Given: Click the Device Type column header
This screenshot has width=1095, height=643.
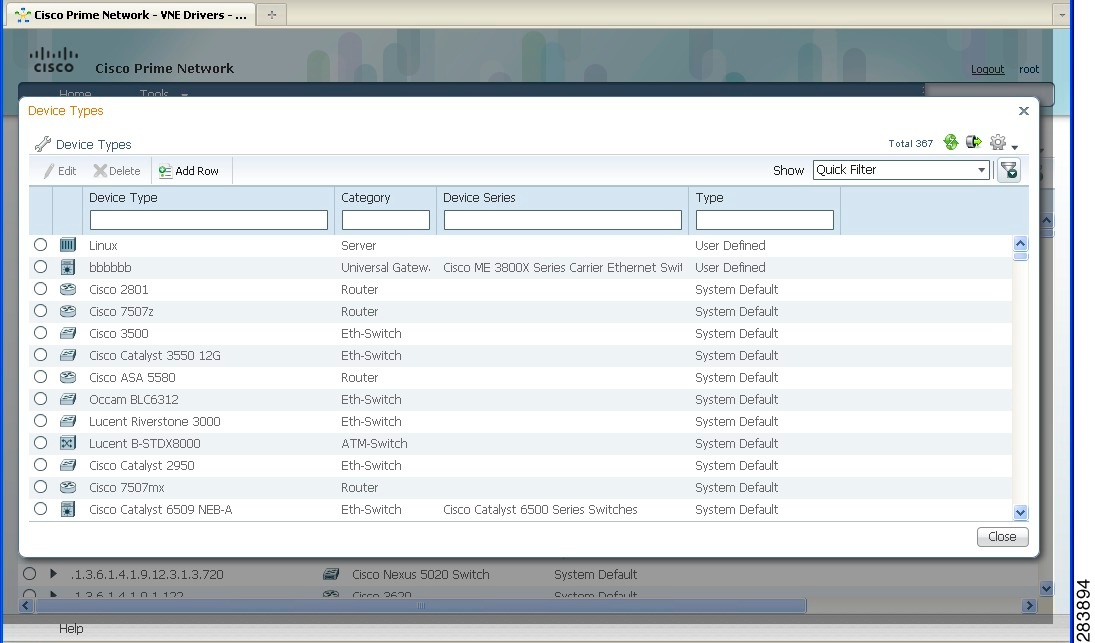Looking at the screenshot, I should click(123, 198).
